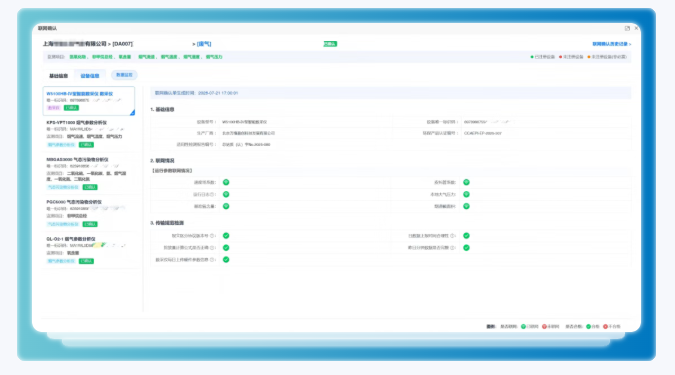Close the 联网确认 dialog
675x375 pixels.
[636, 28]
